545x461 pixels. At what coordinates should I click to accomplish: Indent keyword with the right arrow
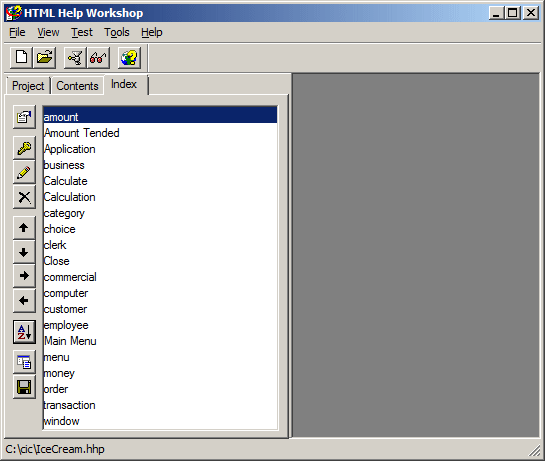(x=24, y=276)
